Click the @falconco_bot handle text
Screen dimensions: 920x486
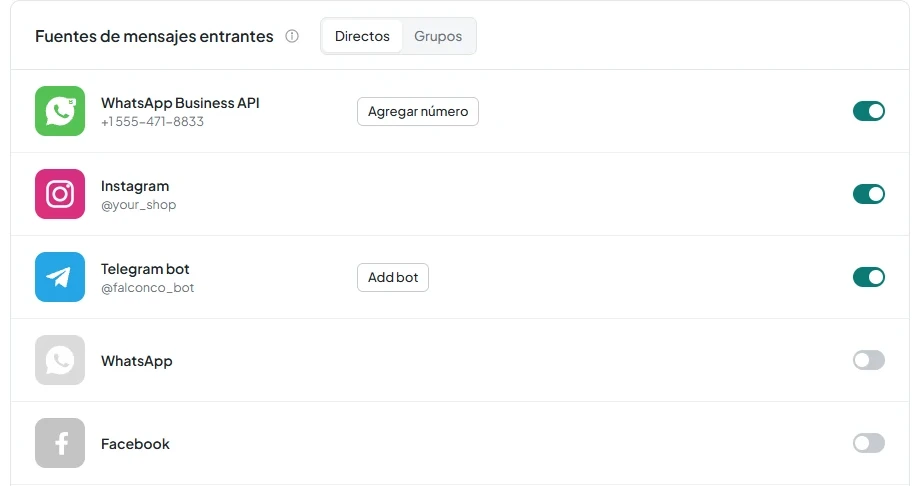[147, 288]
